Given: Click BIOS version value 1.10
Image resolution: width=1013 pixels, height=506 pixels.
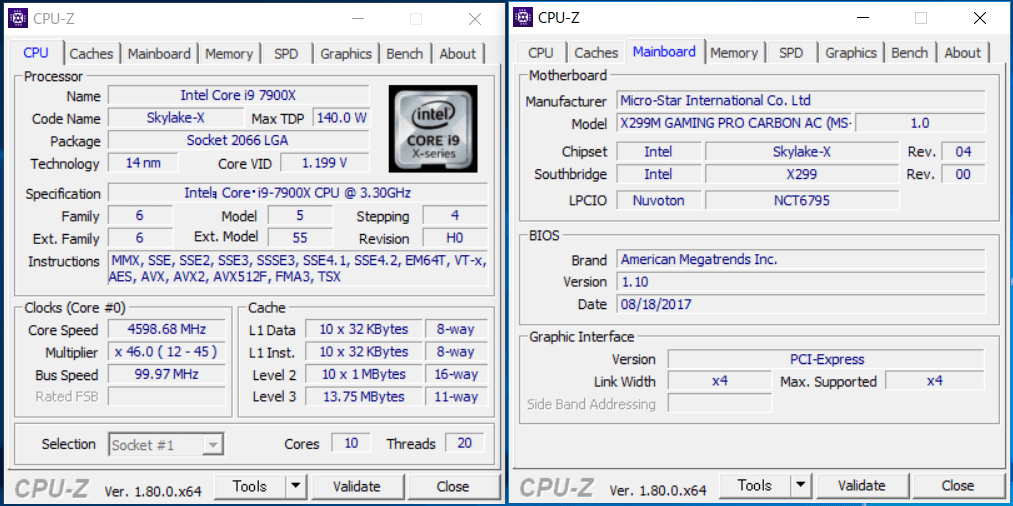Looking at the screenshot, I should point(801,282).
